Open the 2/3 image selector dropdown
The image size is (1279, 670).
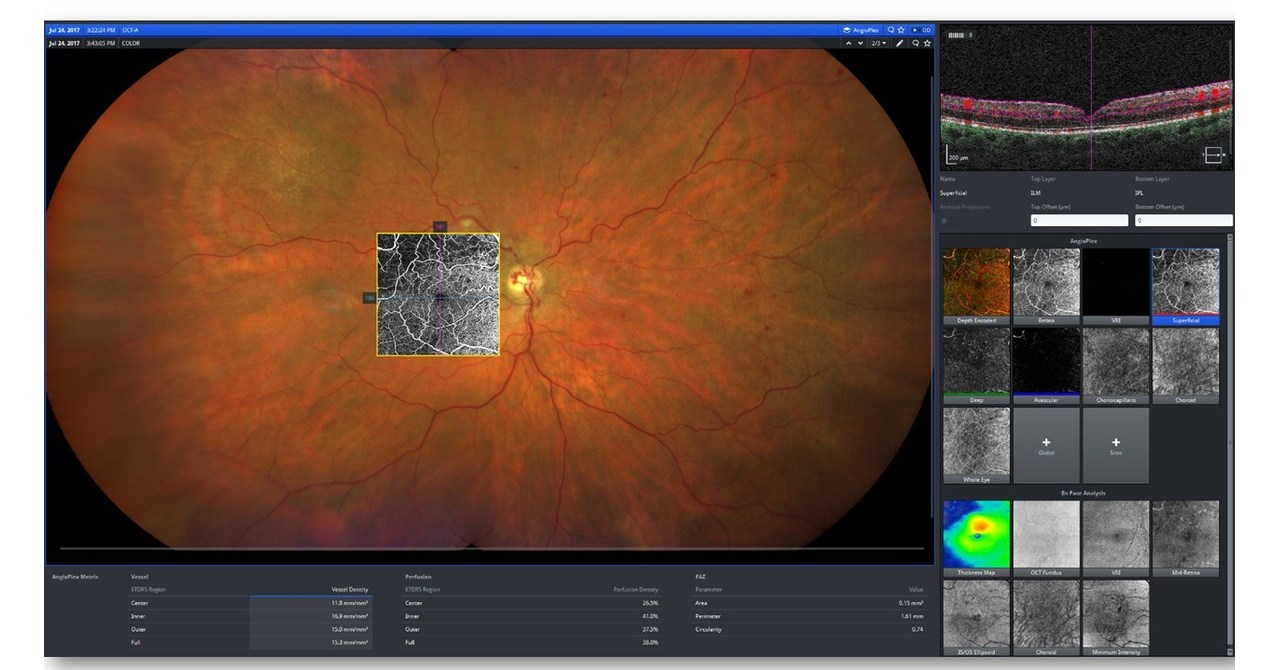880,43
